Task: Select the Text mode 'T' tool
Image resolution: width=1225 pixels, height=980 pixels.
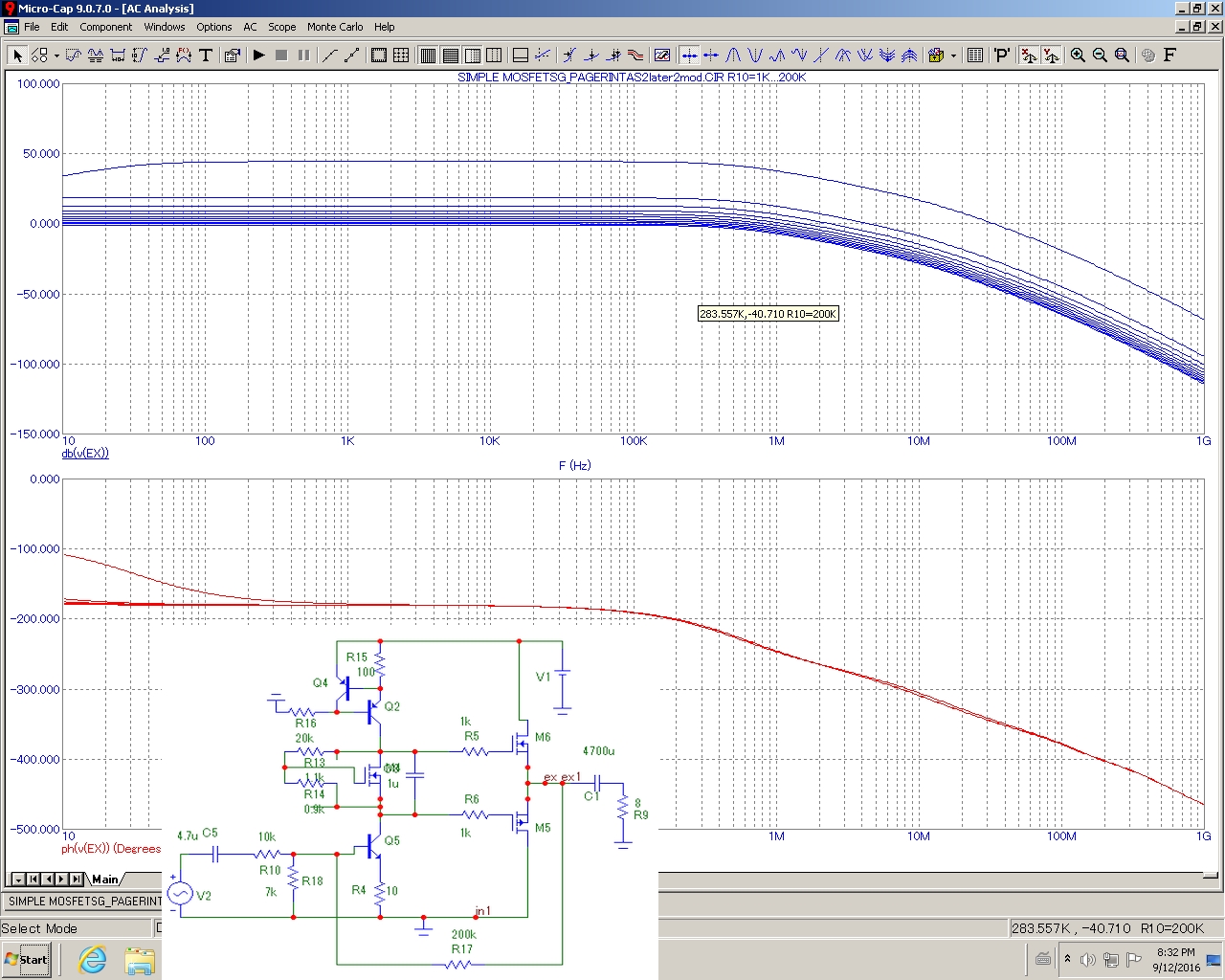Action: pos(206,56)
